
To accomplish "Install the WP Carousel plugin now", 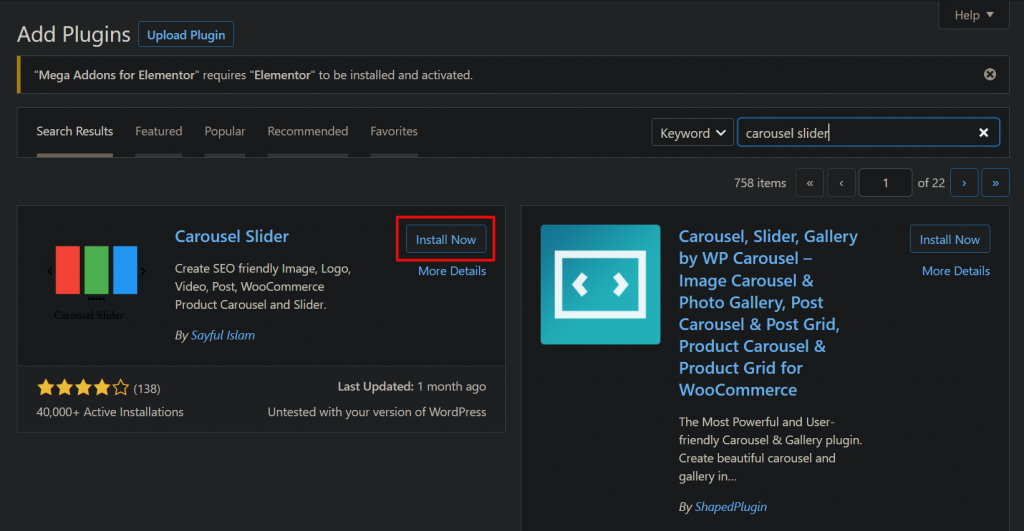I will (x=950, y=239).
